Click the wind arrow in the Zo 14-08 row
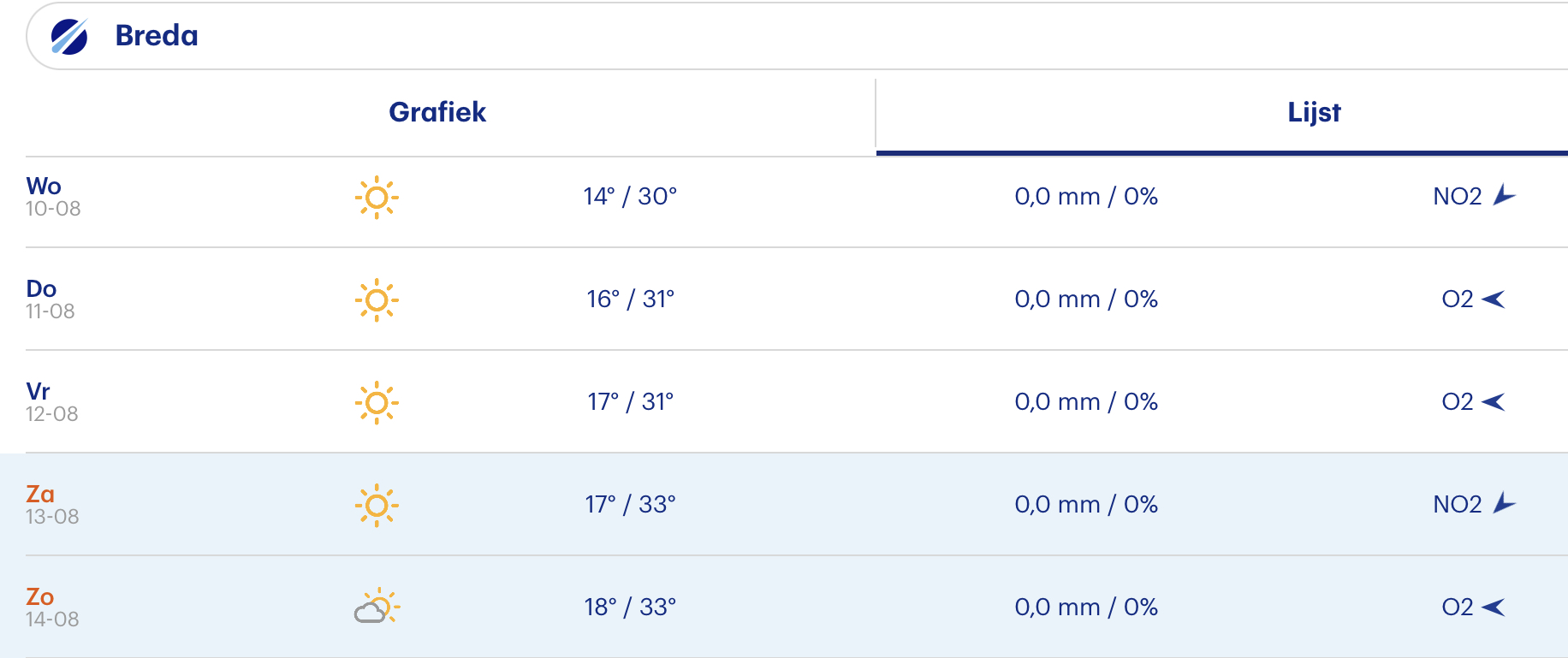Screen dimensions: 1568x658 coord(1493,607)
